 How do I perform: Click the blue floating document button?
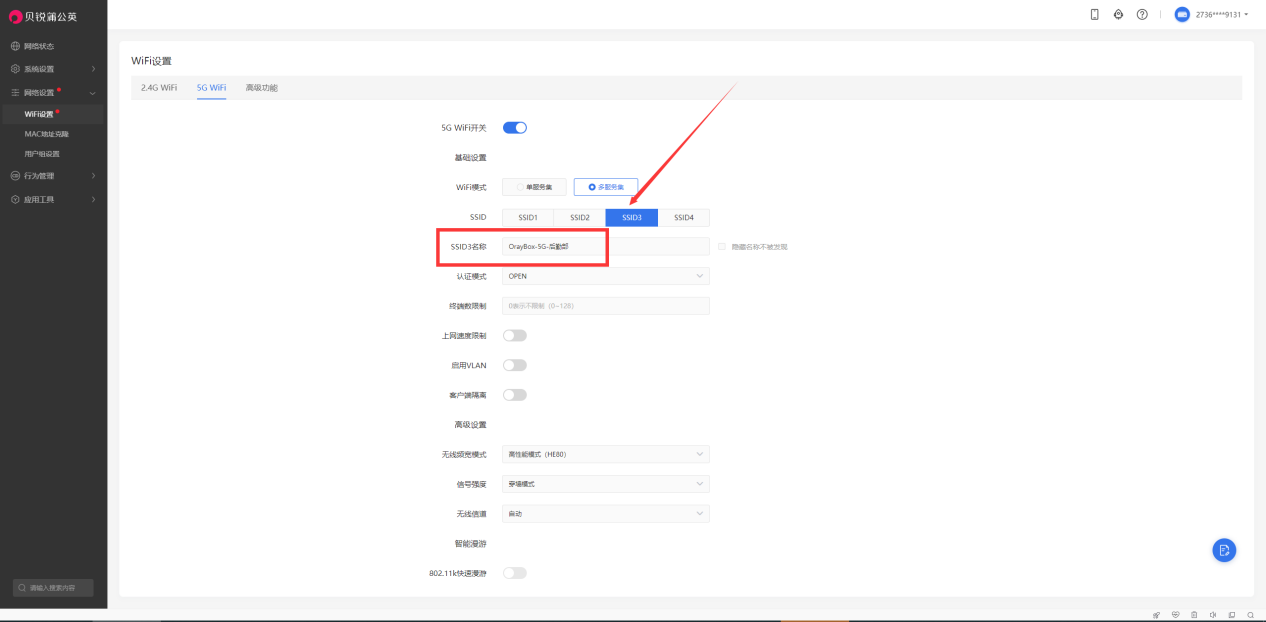1224,550
